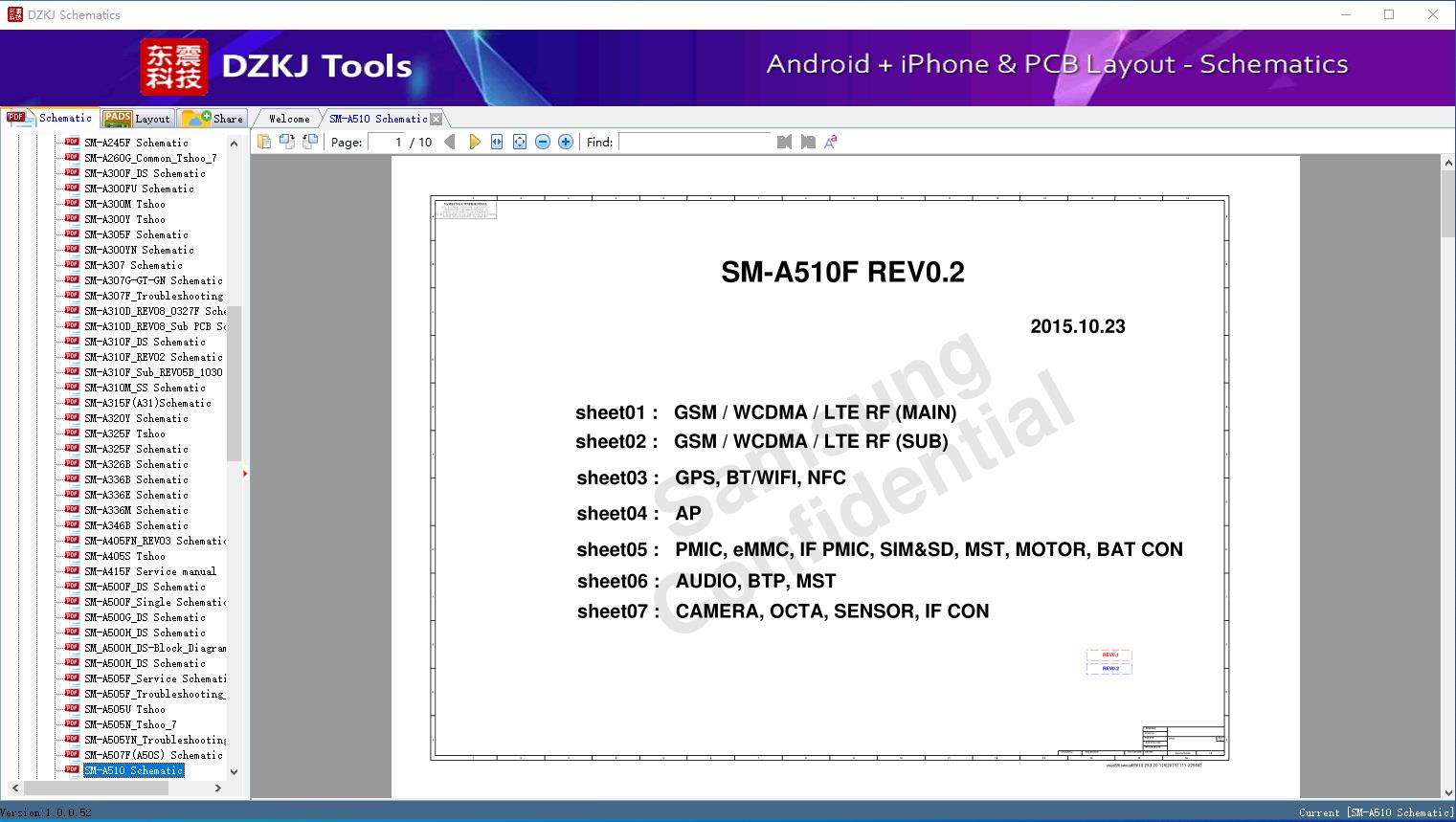Click the DZKJ Schematics title bar app icon
The image size is (1456, 822).
pyautogui.click(x=14, y=14)
